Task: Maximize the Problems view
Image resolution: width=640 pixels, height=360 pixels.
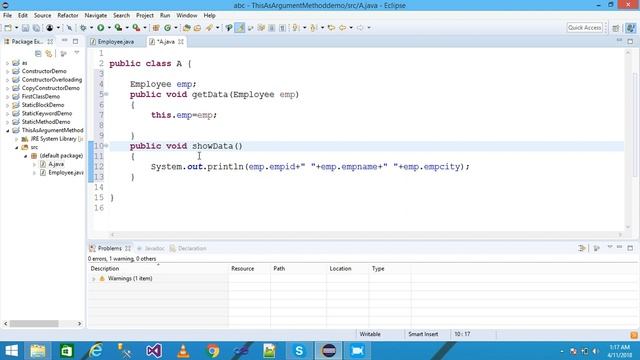Action: tap(630, 248)
